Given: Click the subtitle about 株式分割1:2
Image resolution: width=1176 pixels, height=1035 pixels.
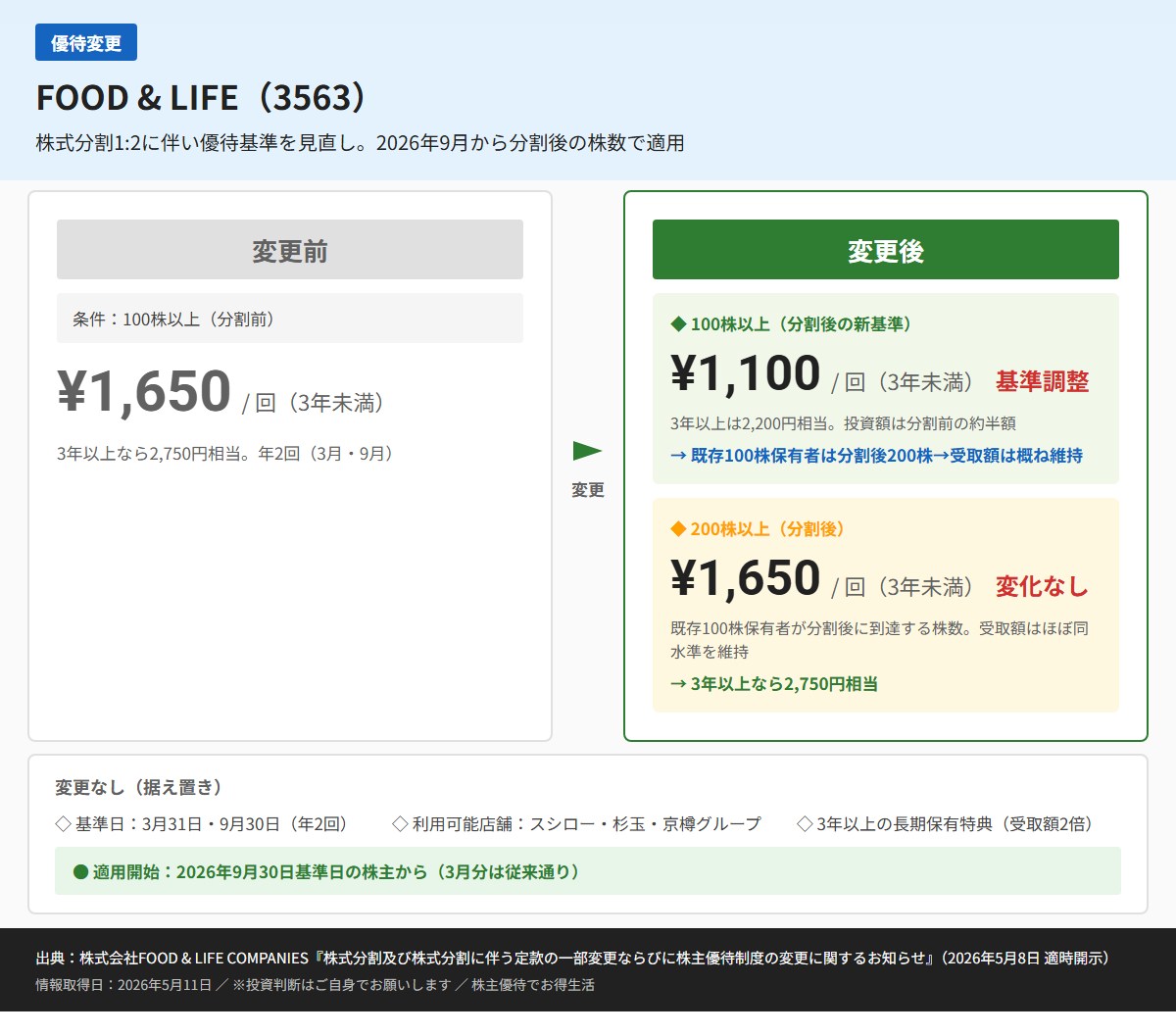Looking at the screenshot, I should click(x=361, y=143).
